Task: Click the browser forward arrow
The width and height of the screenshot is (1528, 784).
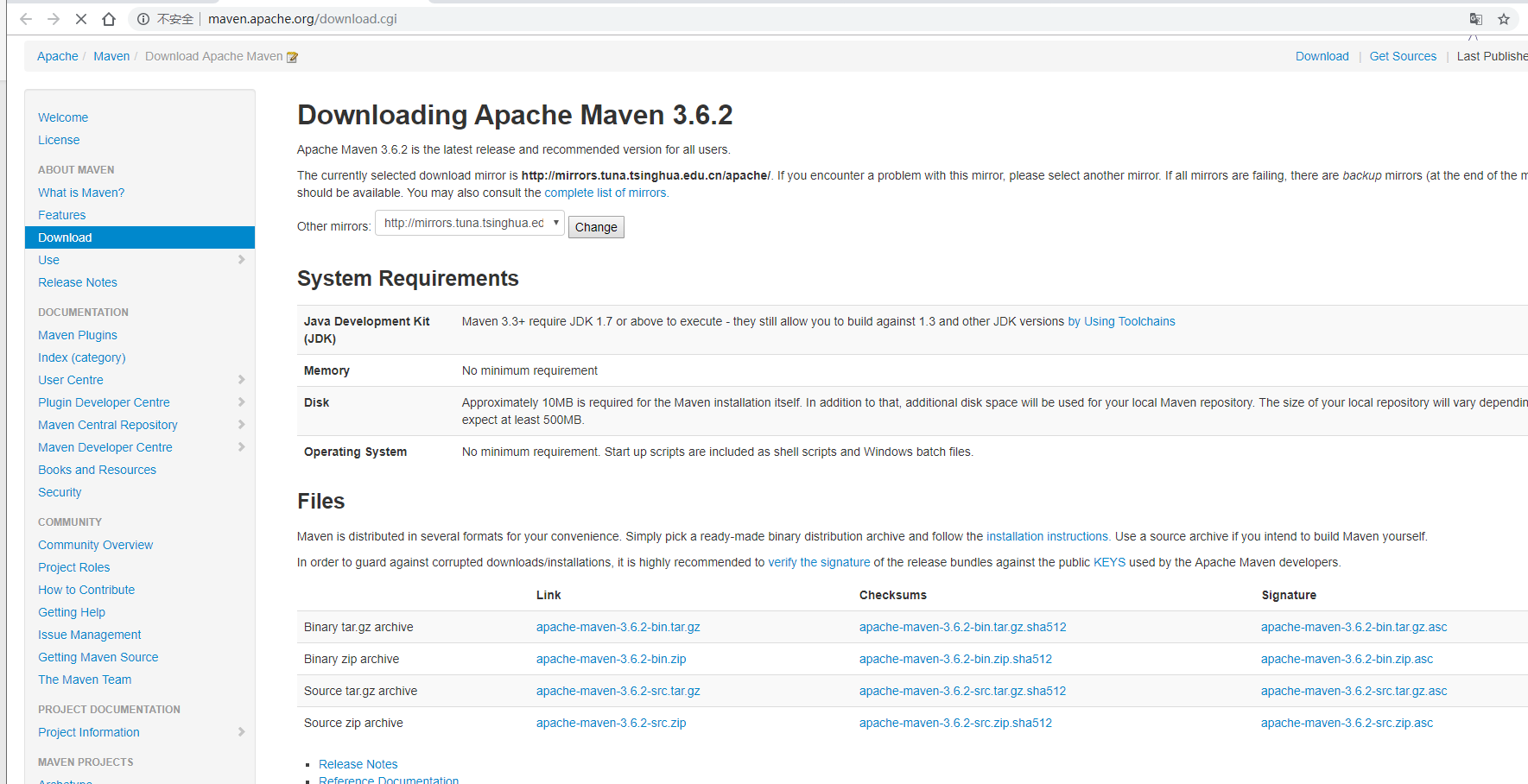Action: point(54,19)
